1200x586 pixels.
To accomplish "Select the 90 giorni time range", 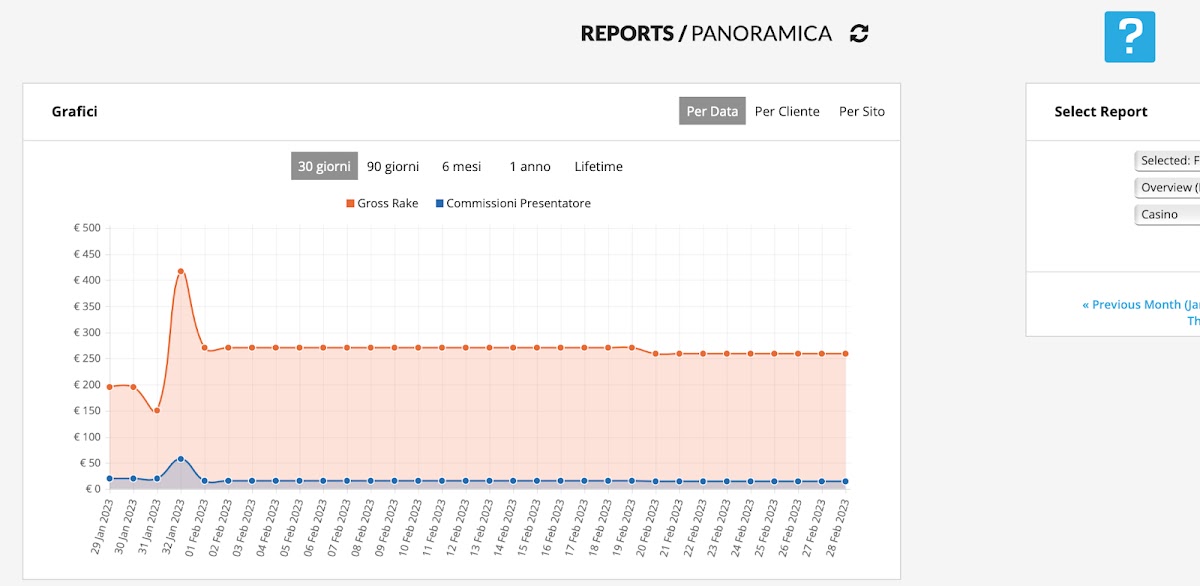I will (393, 167).
